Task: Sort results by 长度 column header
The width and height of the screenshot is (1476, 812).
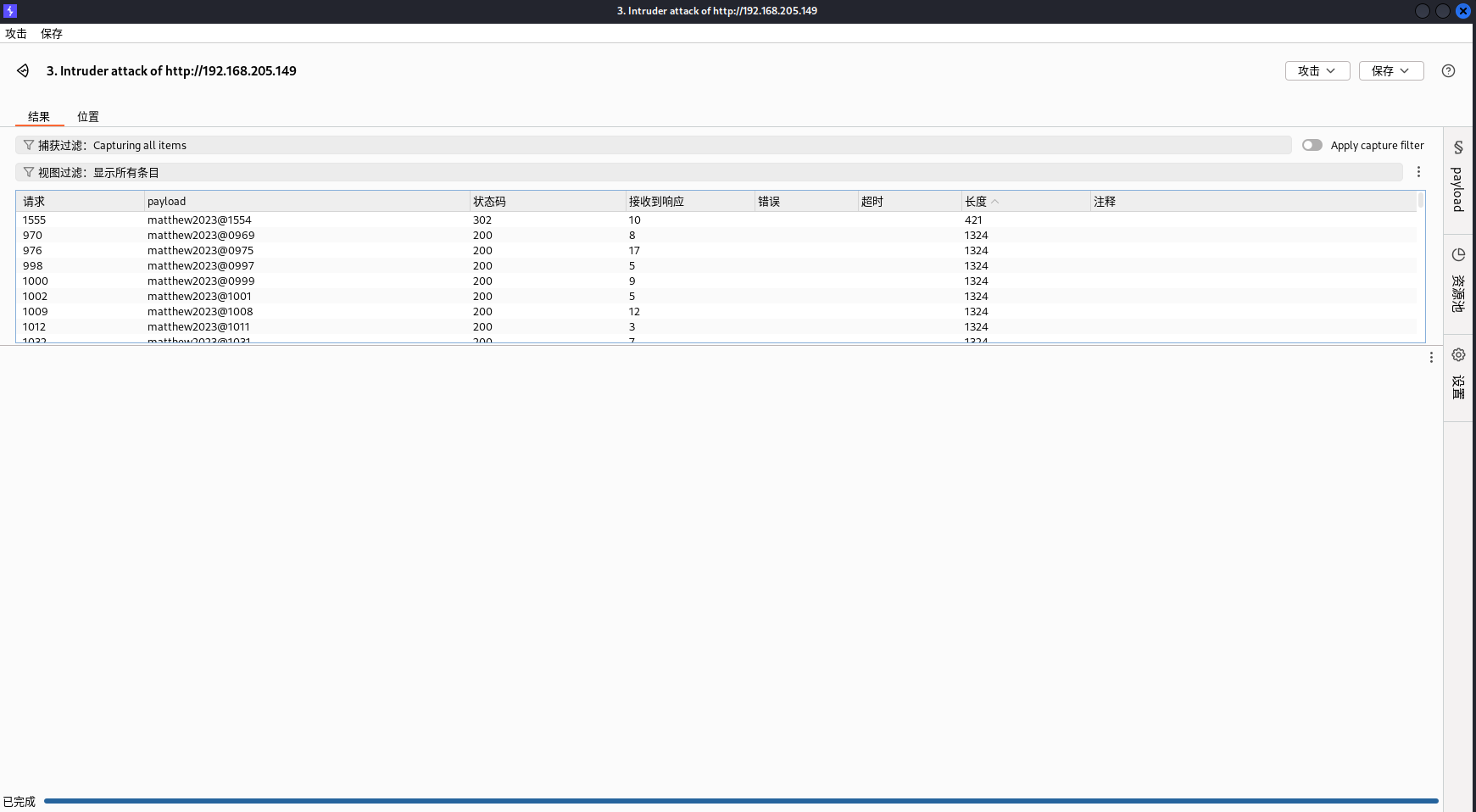Action: [x=976, y=202]
